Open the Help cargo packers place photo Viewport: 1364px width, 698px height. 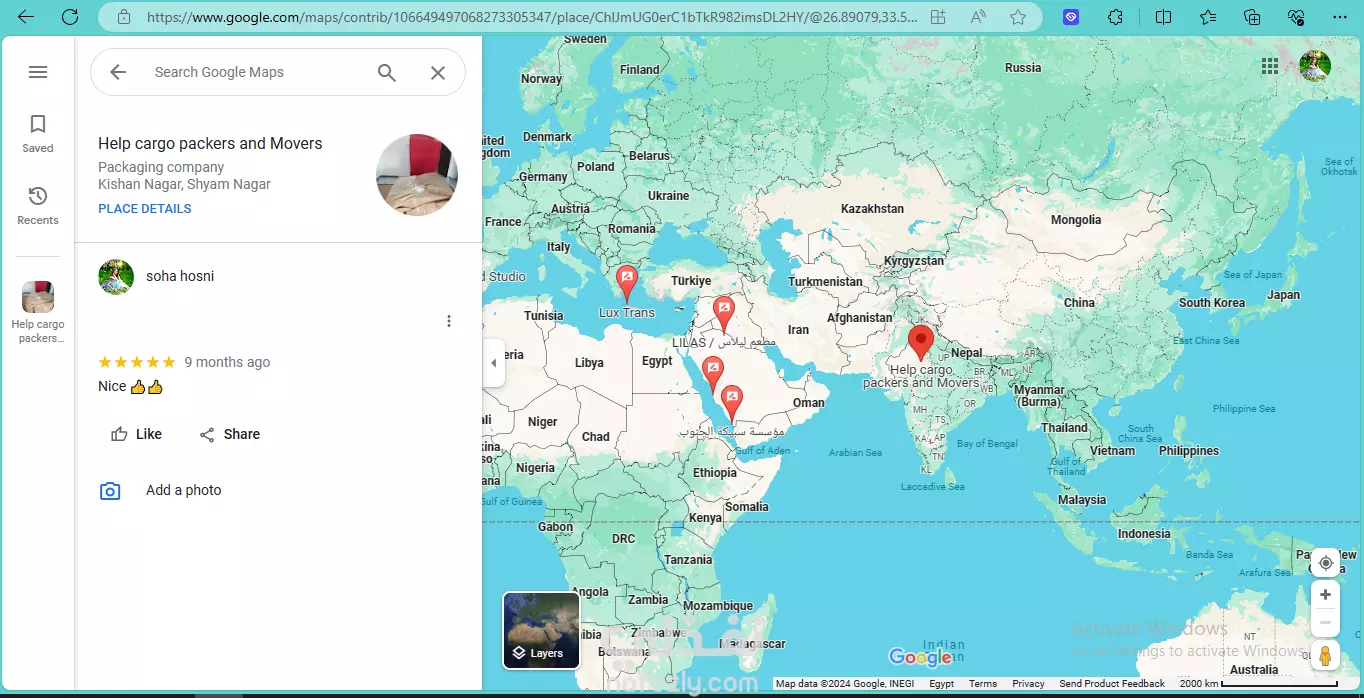(x=417, y=175)
